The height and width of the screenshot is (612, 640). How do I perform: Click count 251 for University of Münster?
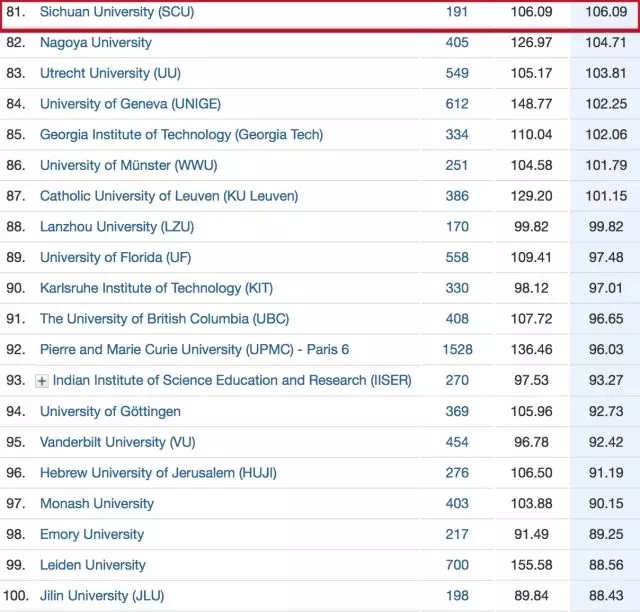point(457,165)
